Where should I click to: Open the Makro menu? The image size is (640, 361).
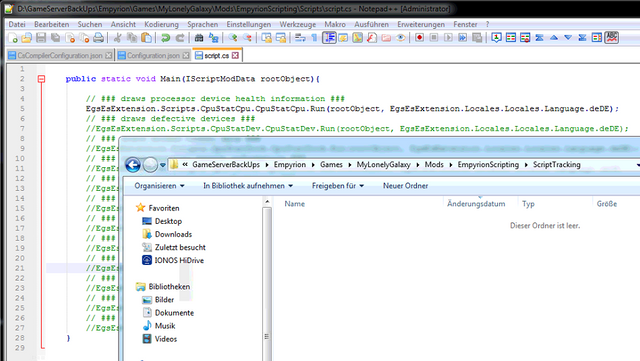pos(335,25)
